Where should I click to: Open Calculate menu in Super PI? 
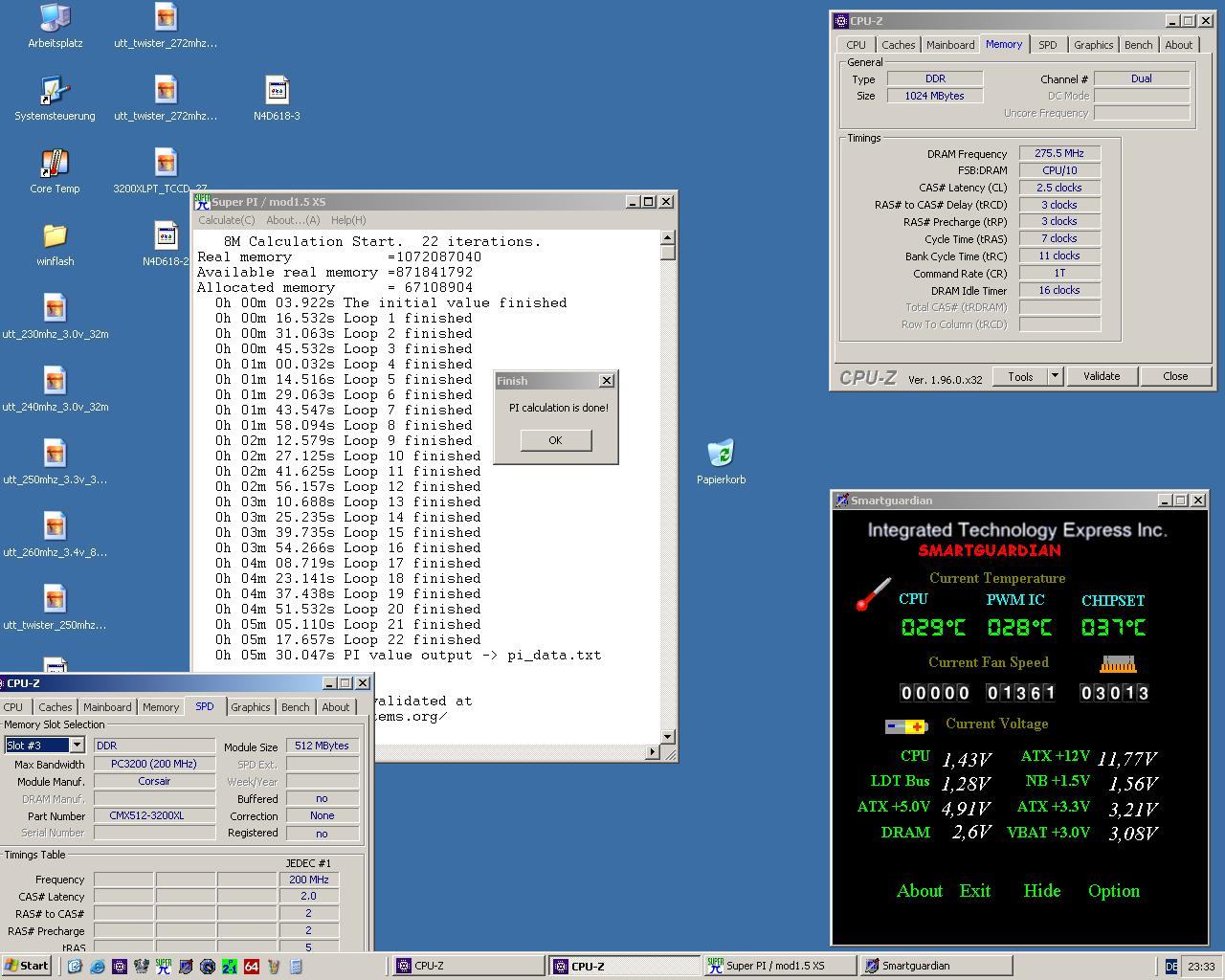pyautogui.click(x=227, y=220)
